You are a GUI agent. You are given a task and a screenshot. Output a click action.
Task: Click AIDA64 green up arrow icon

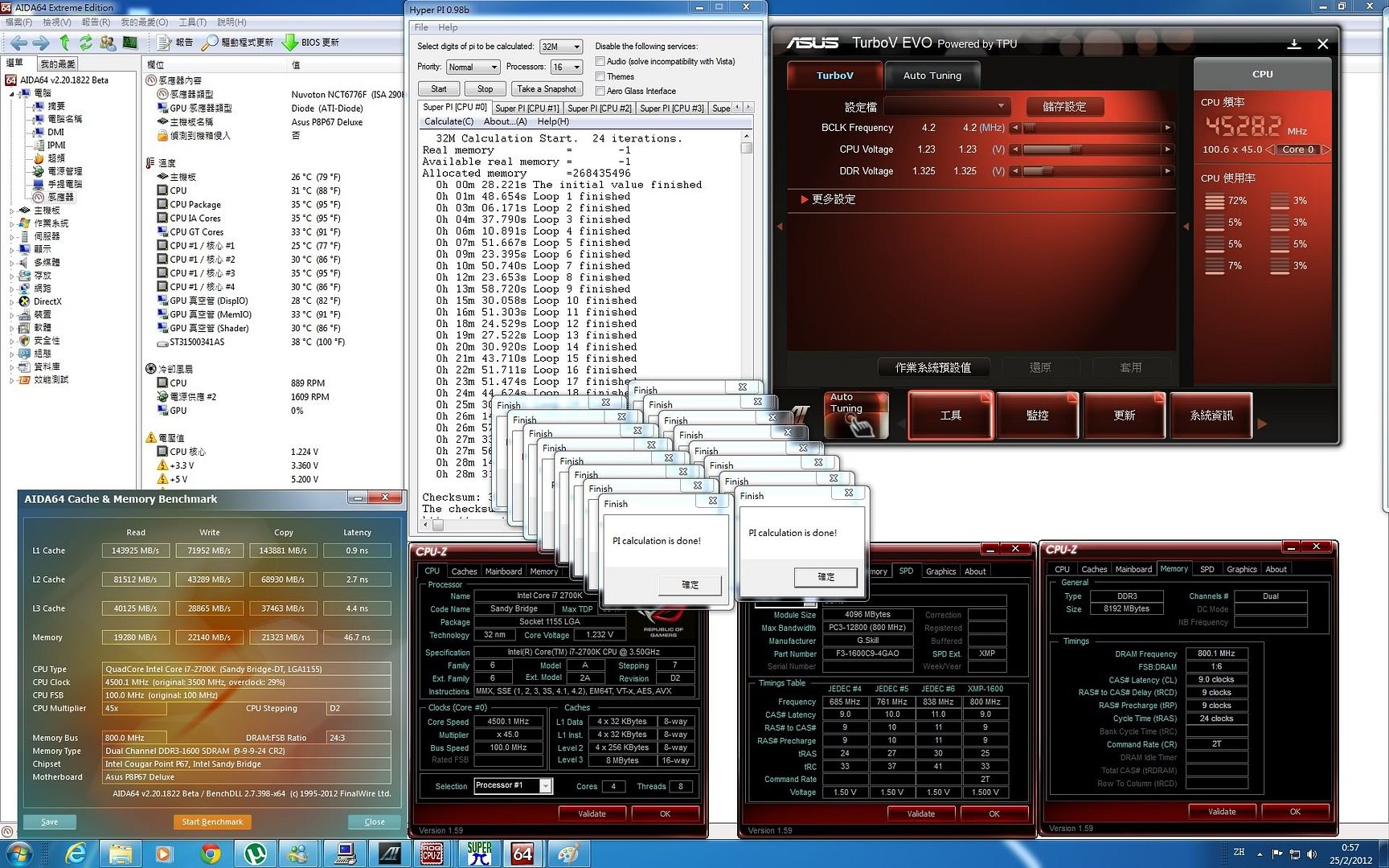[x=64, y=43]
